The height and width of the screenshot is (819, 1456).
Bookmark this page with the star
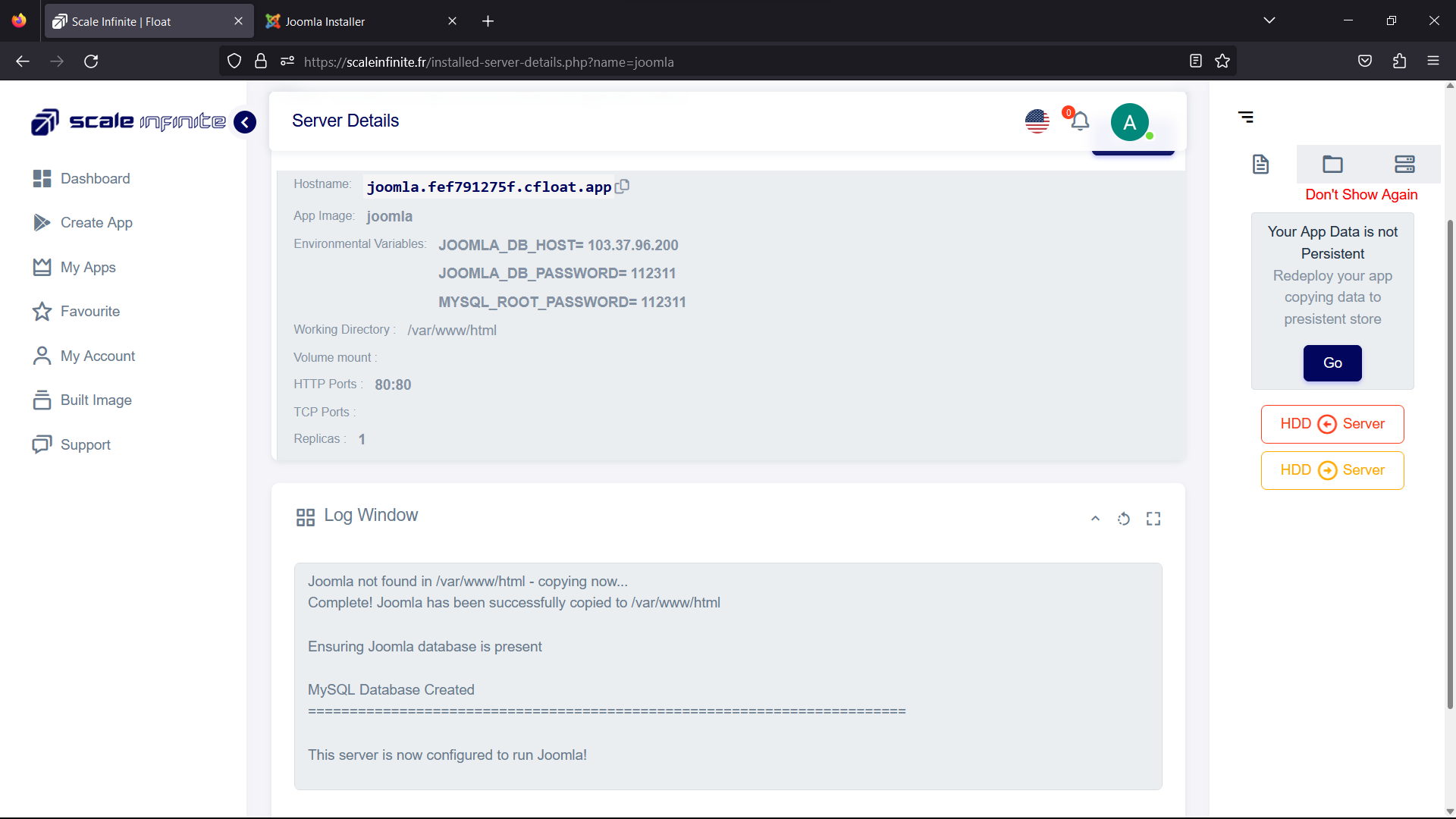pyautogui.click(x=1222, y=61)
